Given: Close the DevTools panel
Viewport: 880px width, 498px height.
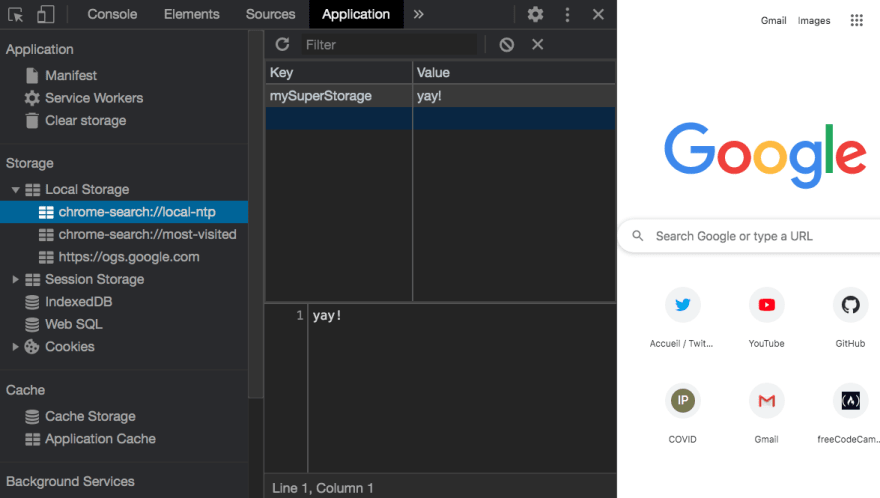Looking at the screenshot, I should [598, 15].
